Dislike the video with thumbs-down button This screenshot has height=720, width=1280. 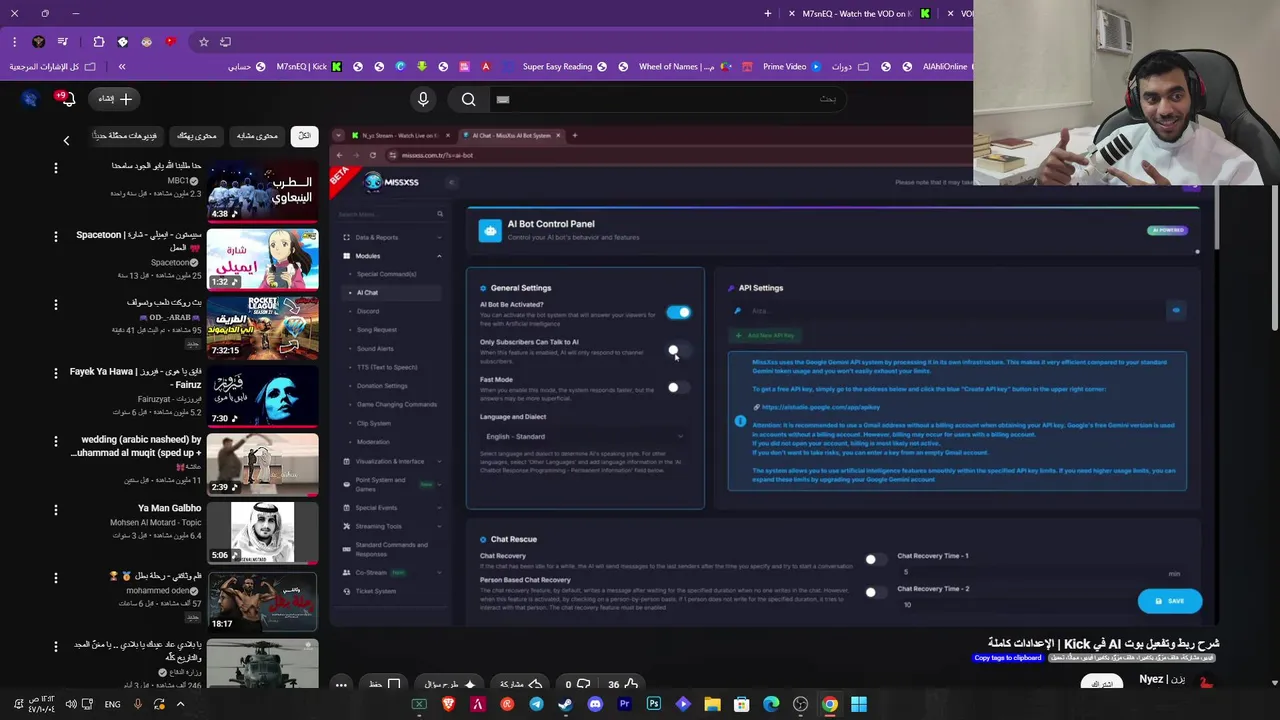pyautogui.click(x=577, y=684)
